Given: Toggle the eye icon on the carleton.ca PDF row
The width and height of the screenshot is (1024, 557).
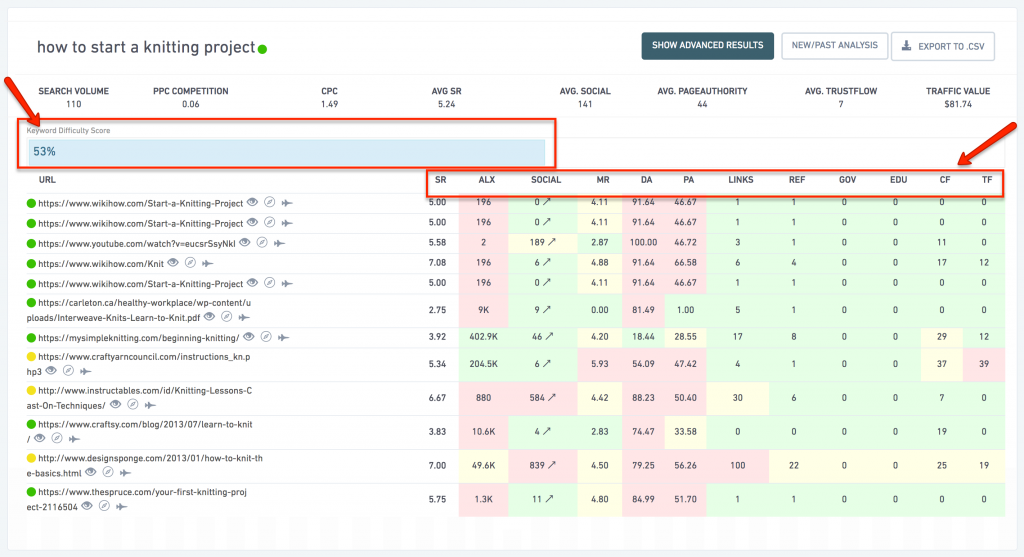Looking at the screenshot, I should 209,317.
